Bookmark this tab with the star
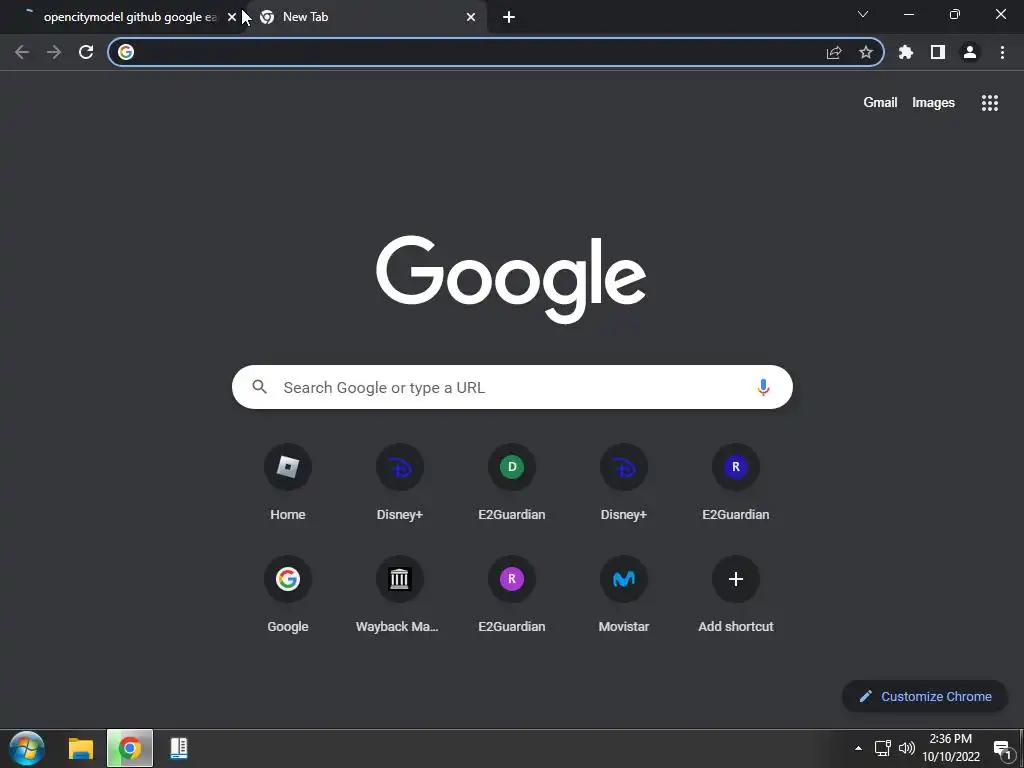 [866, 52]
